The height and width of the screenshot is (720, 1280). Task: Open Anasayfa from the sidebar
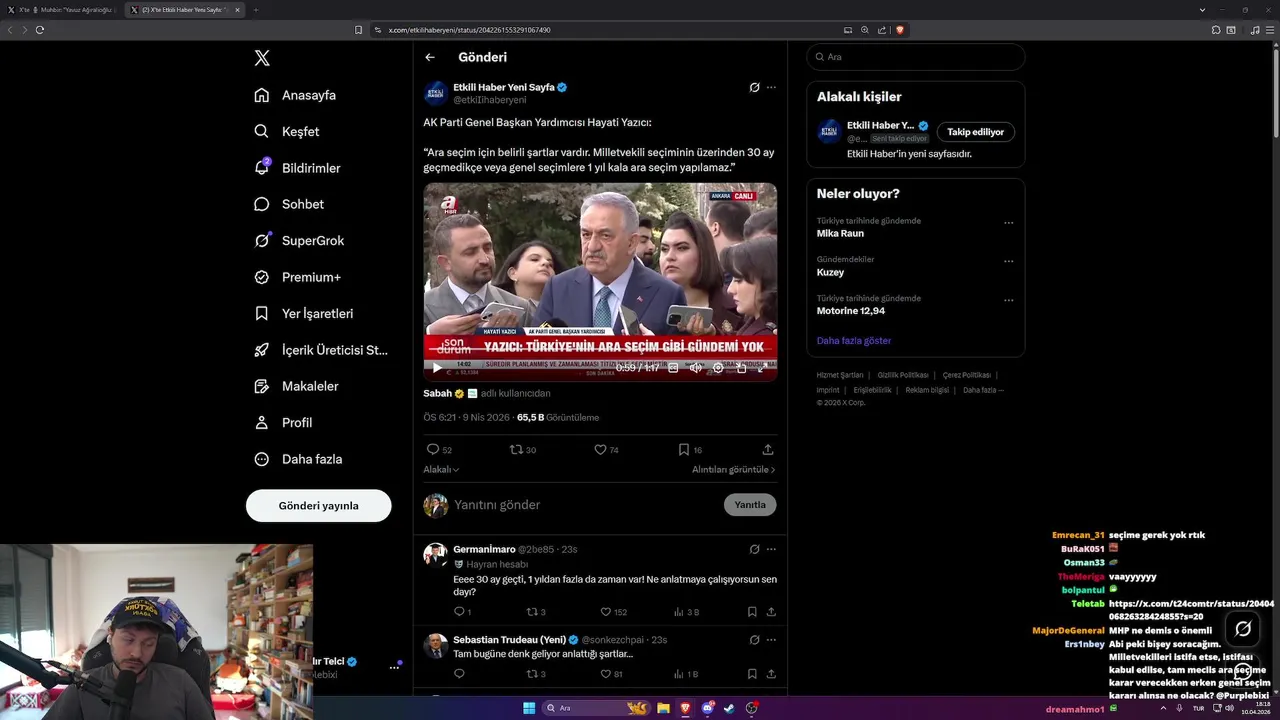[x=295, y=95]
